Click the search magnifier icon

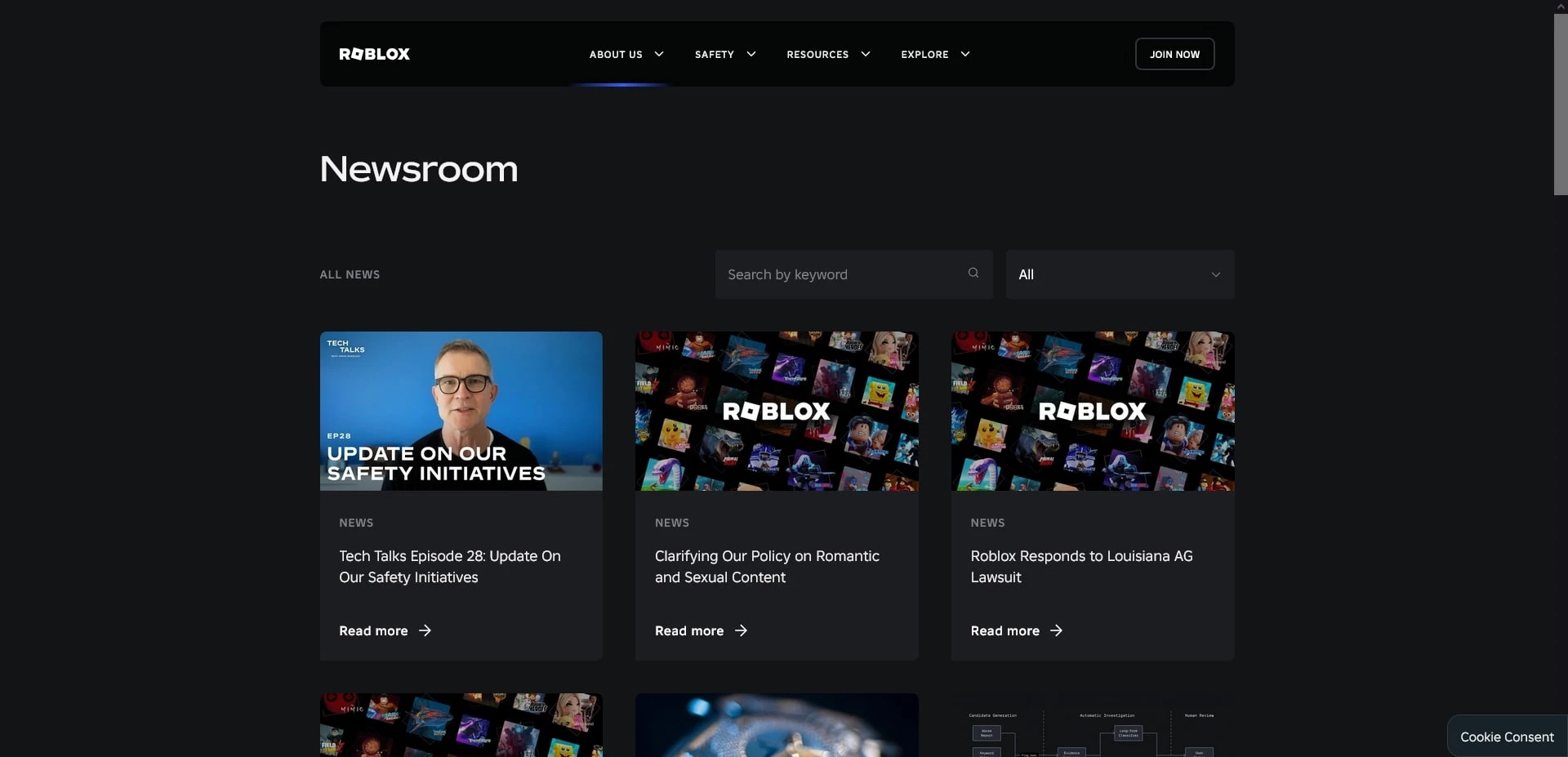[973, 274]
